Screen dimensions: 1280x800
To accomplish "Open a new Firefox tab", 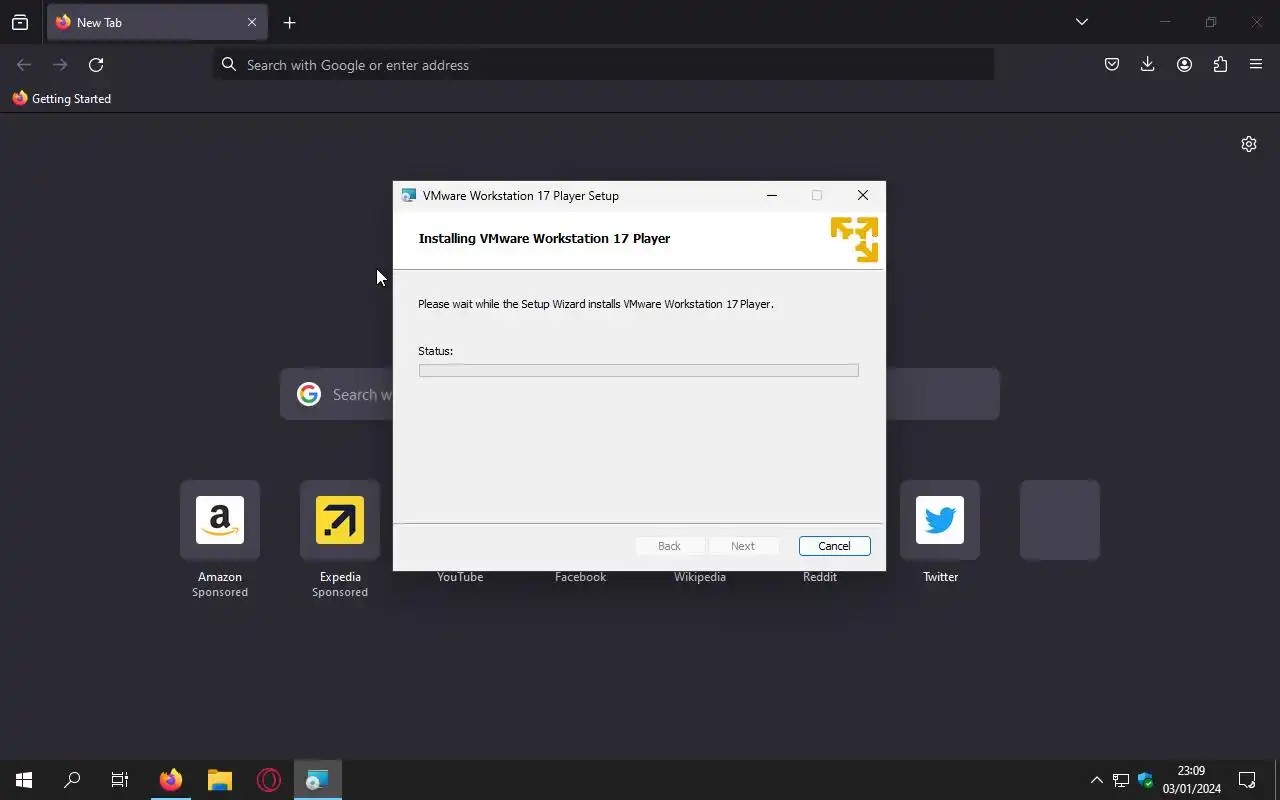I will [290, 22].
